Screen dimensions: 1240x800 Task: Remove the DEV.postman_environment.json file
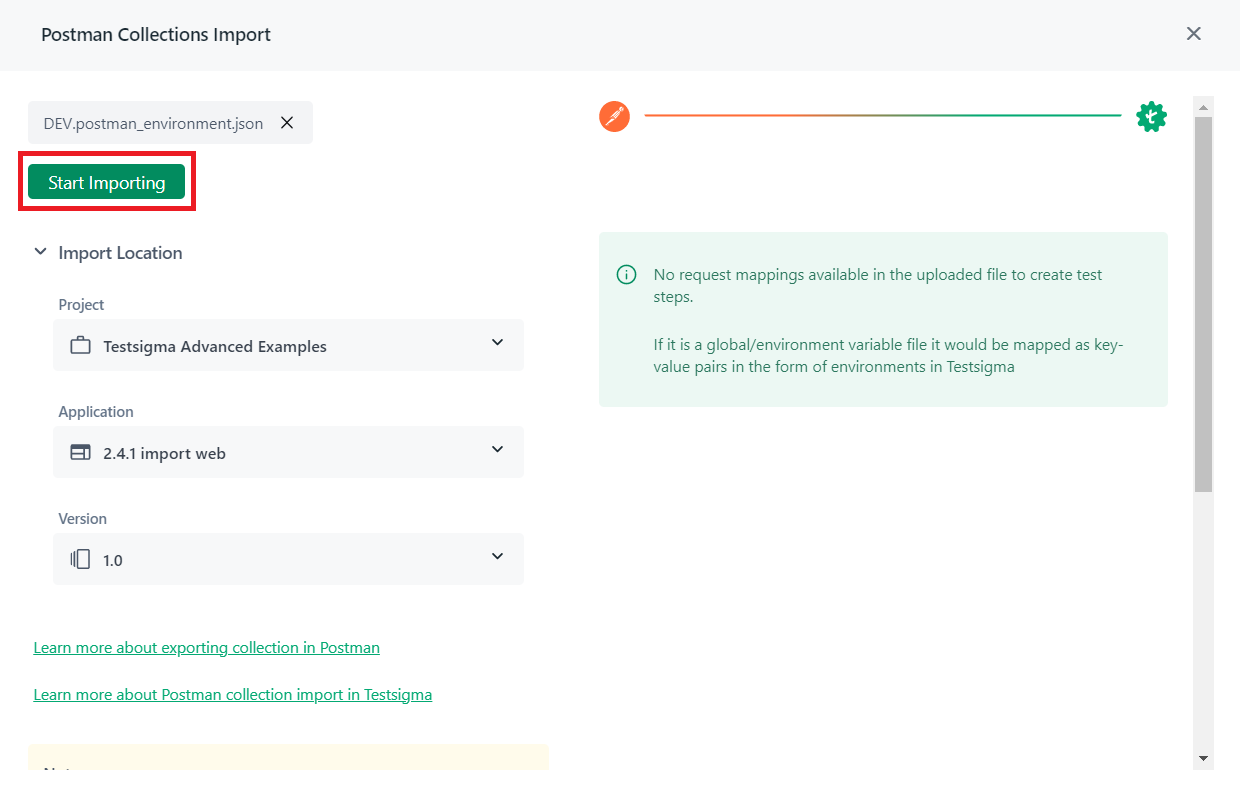(x=287, y=123)
